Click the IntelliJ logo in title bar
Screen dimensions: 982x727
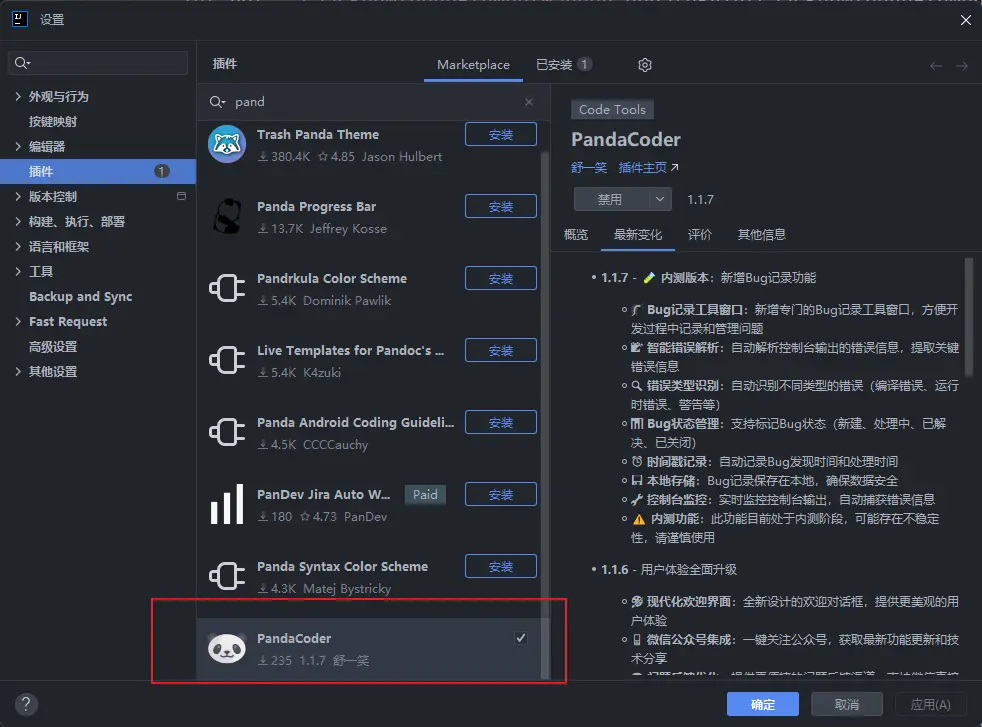point(20,19)
